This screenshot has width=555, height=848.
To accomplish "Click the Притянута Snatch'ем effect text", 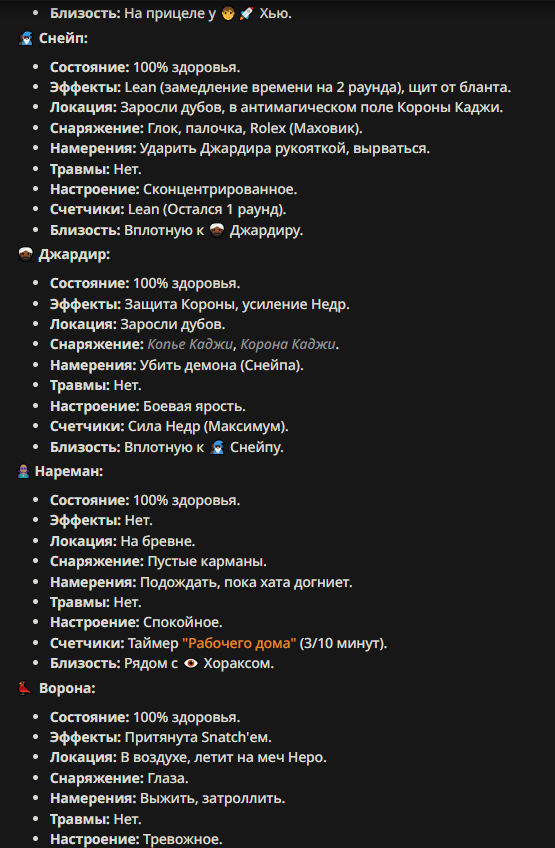I will 198,738.
